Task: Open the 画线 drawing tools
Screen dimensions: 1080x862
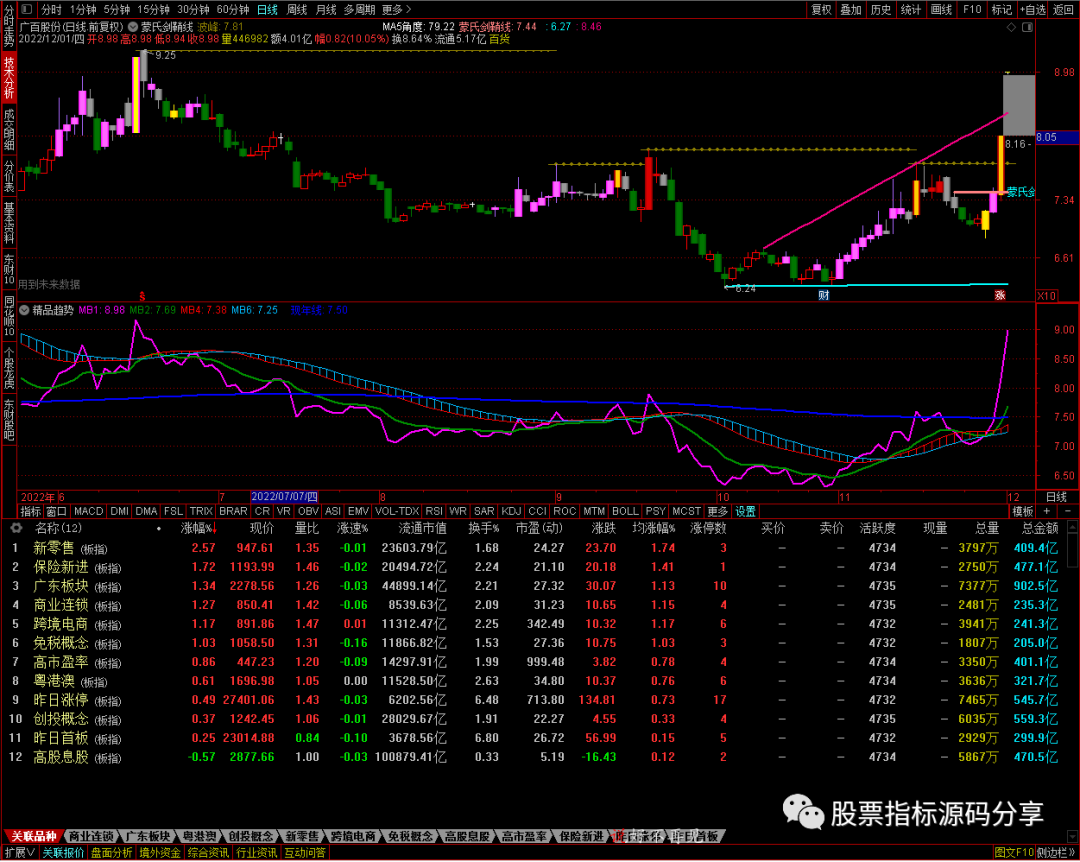Action: [x=941, y=10]
